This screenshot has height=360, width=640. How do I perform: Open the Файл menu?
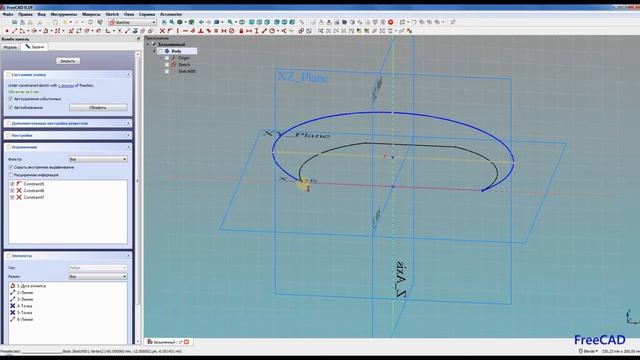(x=8, y=14)
